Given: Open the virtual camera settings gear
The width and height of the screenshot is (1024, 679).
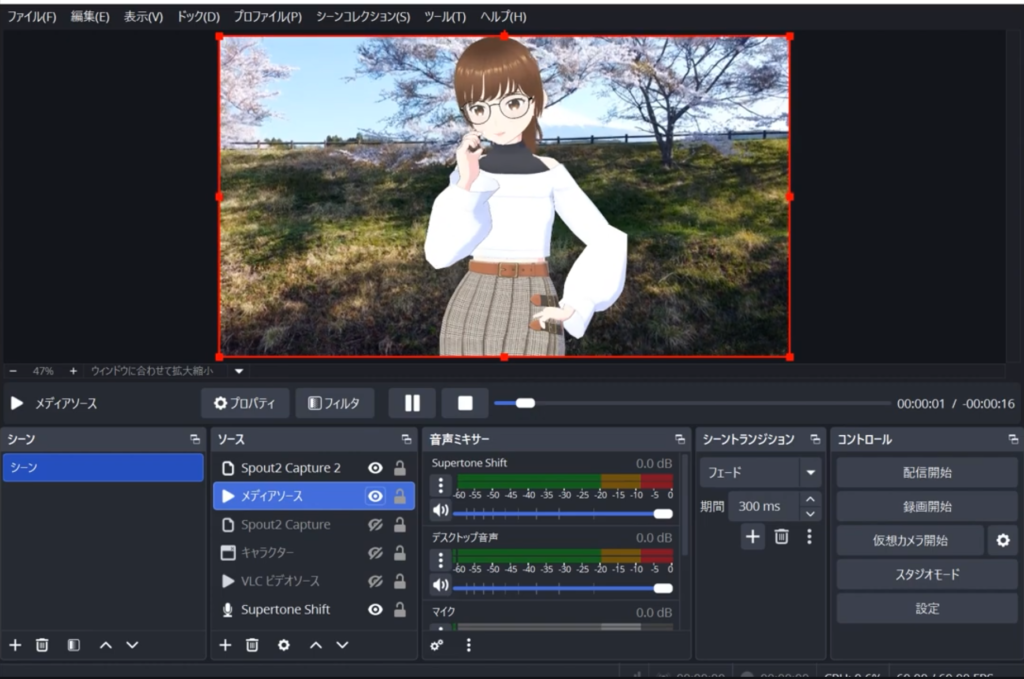Looking at the screenshot, I should [x=1002, y=540].
